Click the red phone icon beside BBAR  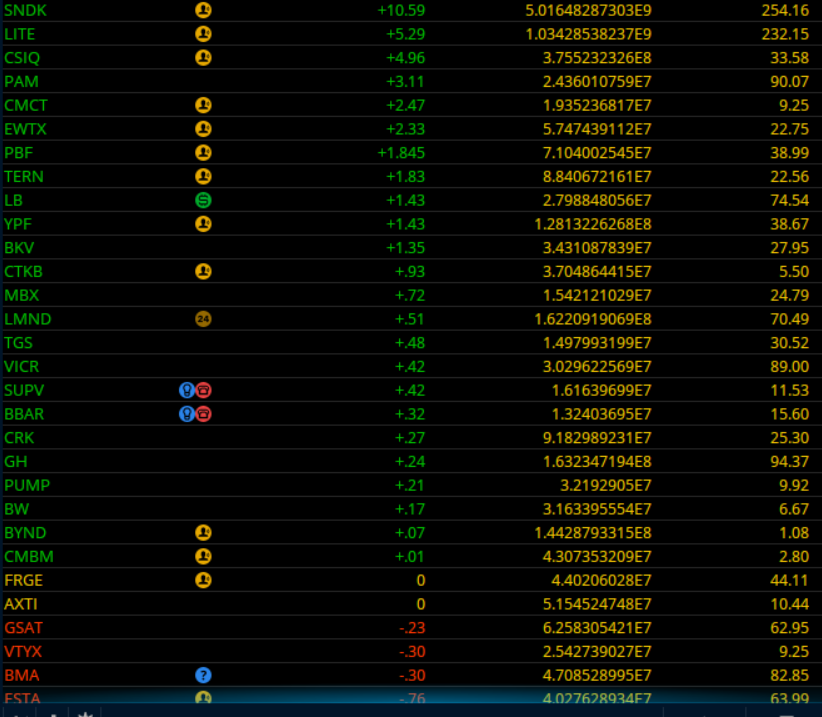(x=204, y=414)
